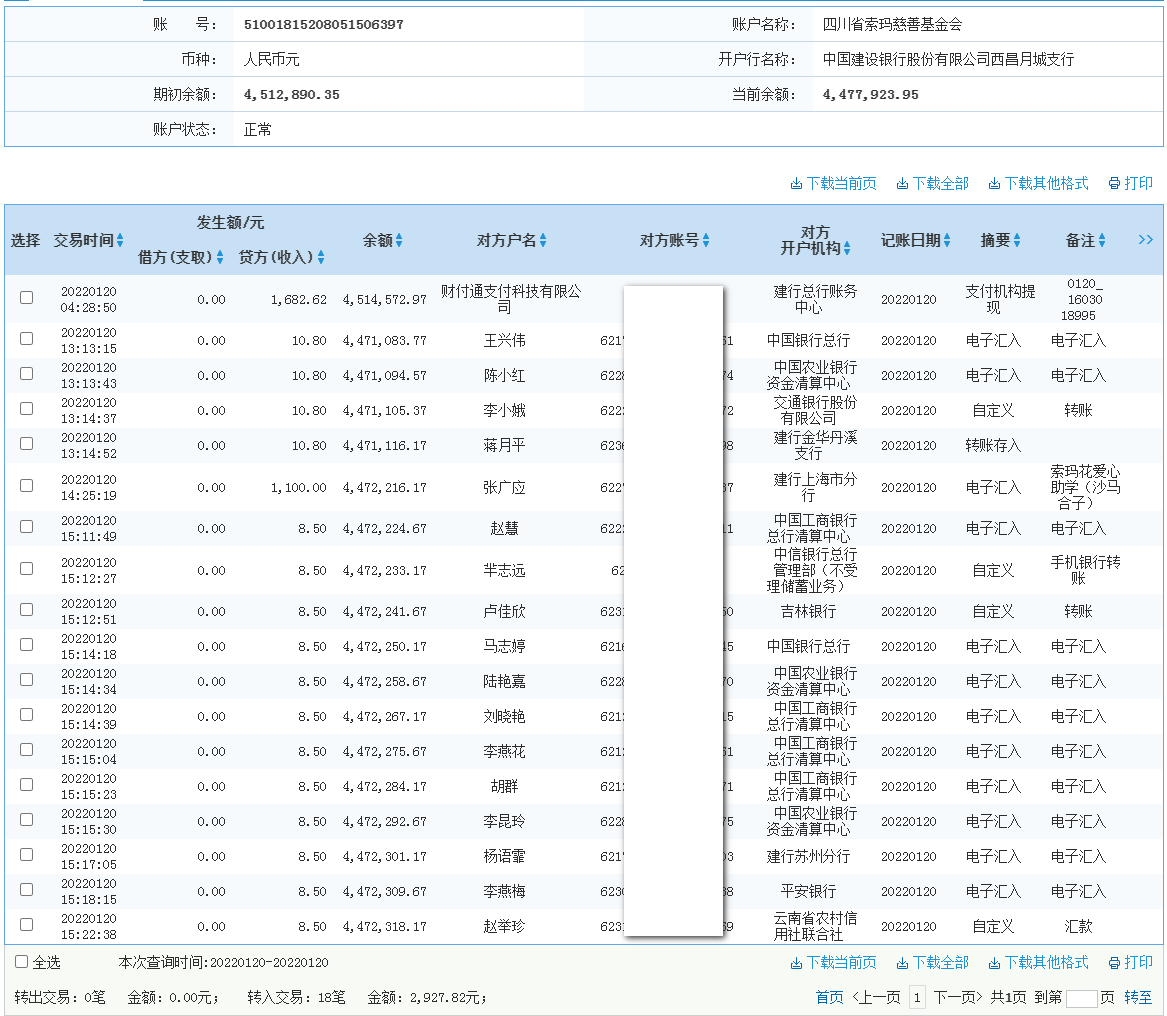Viewport: 1167px width, 1016px height.
Task: Sort by remarks (备注) column arrows
Action: (1102, 240)
